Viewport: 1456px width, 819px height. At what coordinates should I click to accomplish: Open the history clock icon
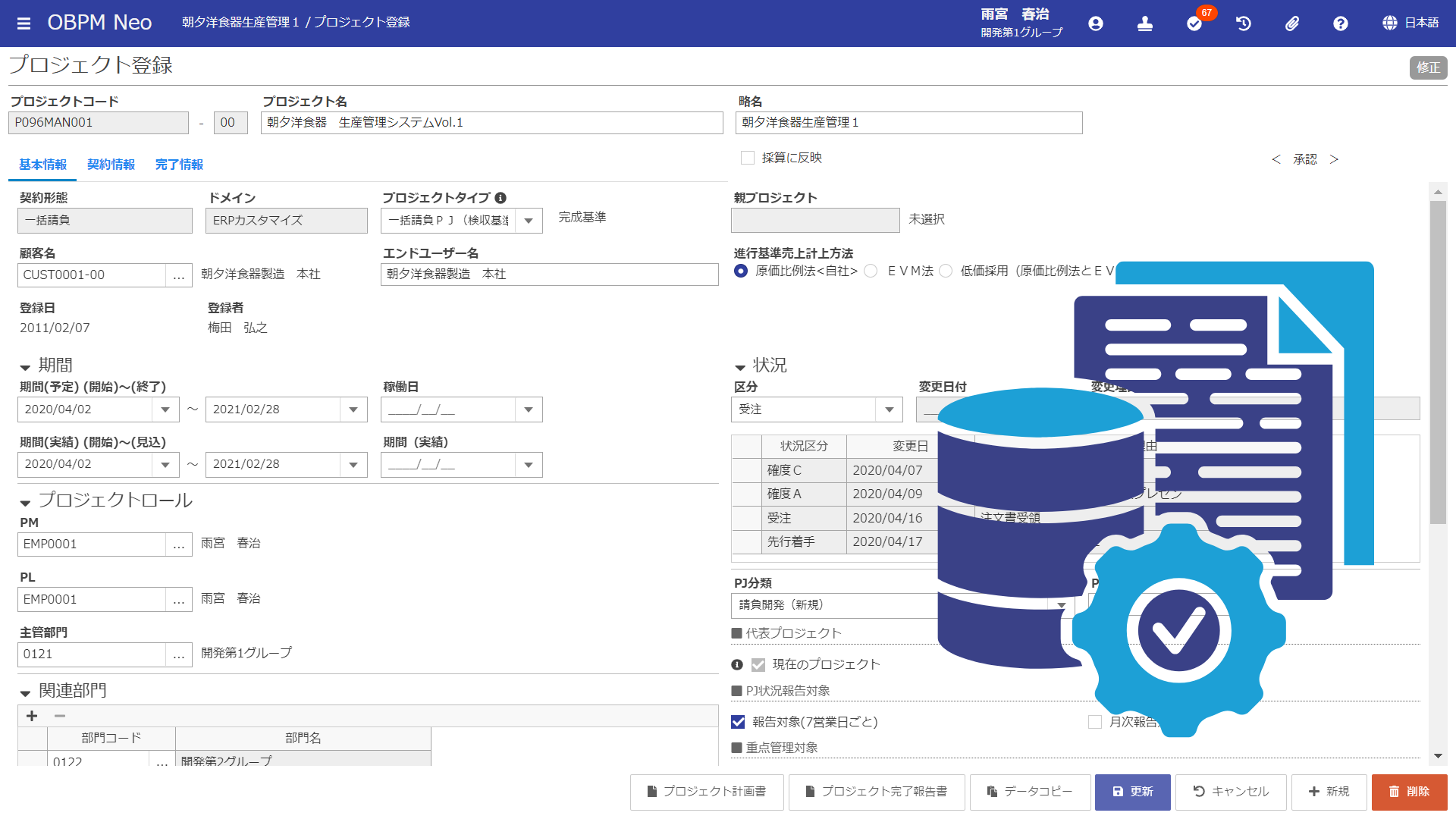coord(1244,24)
